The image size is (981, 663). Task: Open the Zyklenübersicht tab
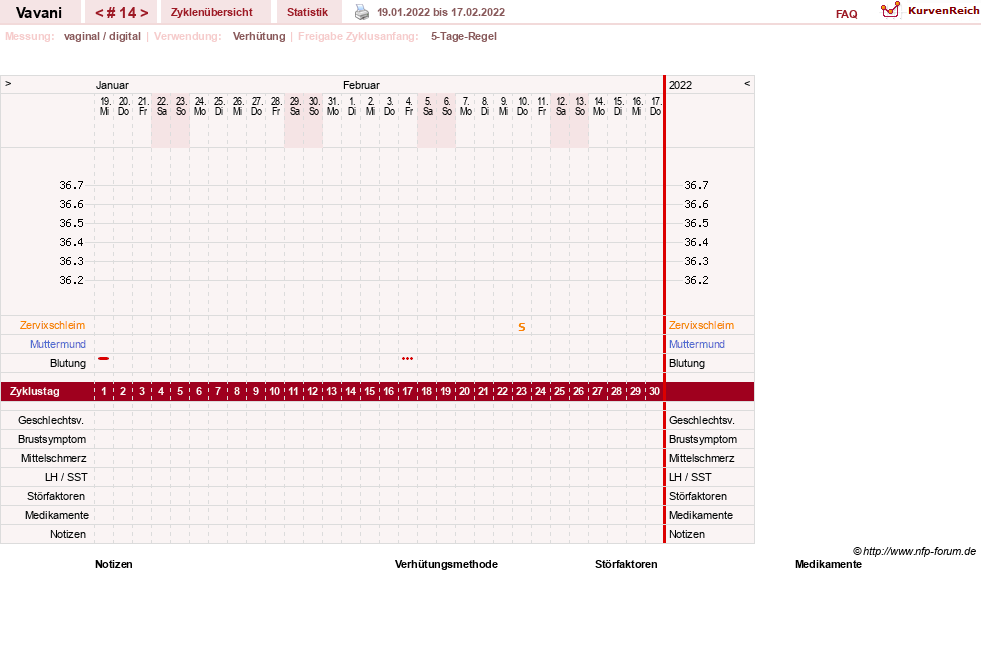[211, 12]
